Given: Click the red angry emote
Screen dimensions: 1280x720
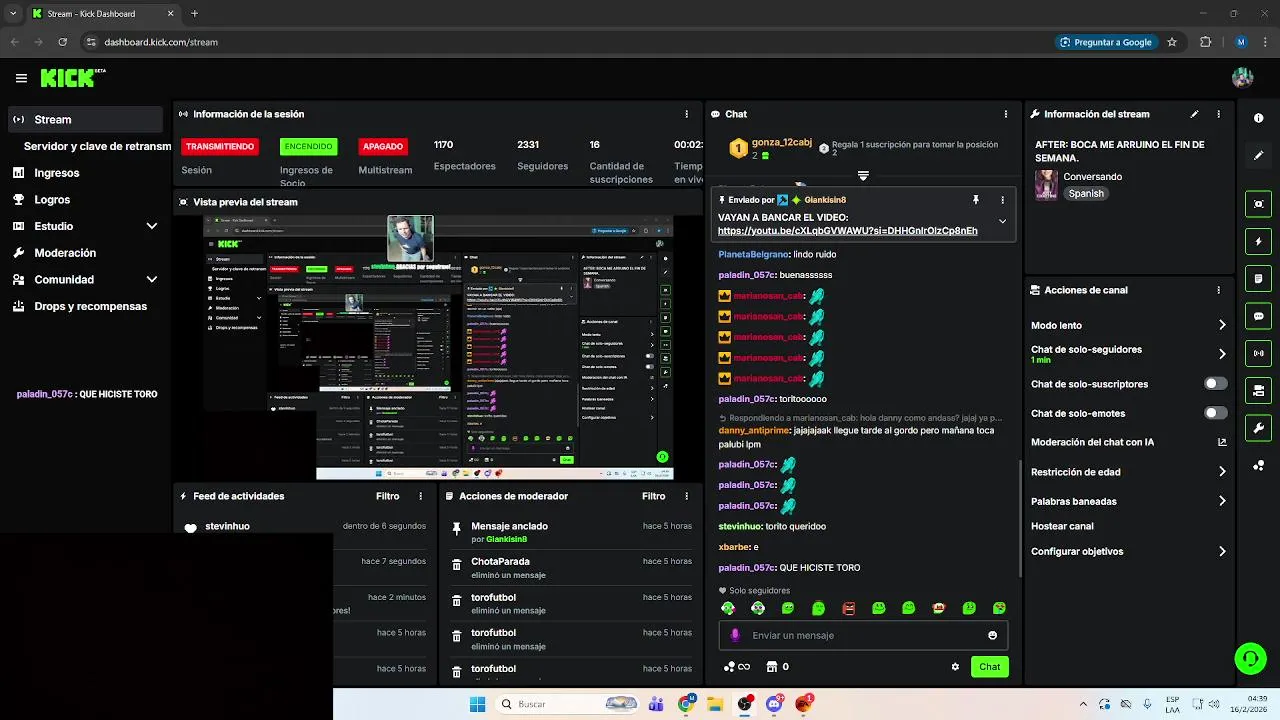Looking at the screenshot, I should [848, 608].
